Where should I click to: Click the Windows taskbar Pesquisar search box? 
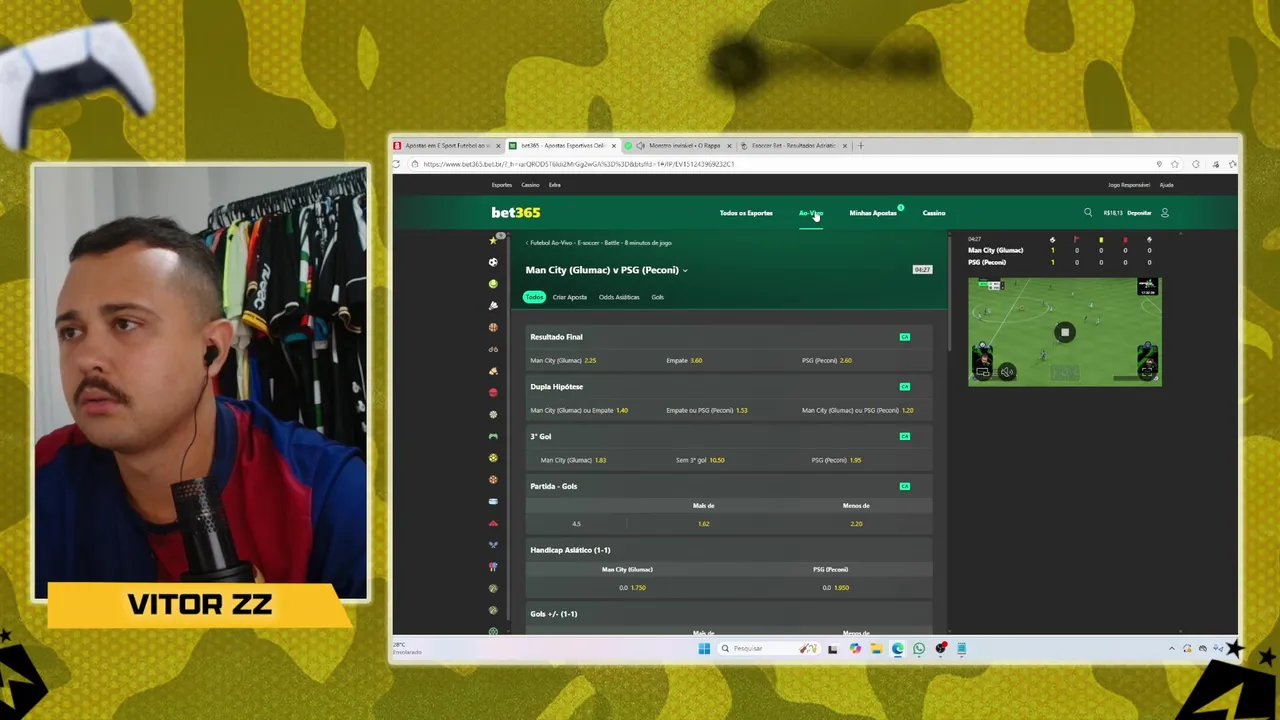(x=767, y=648)
